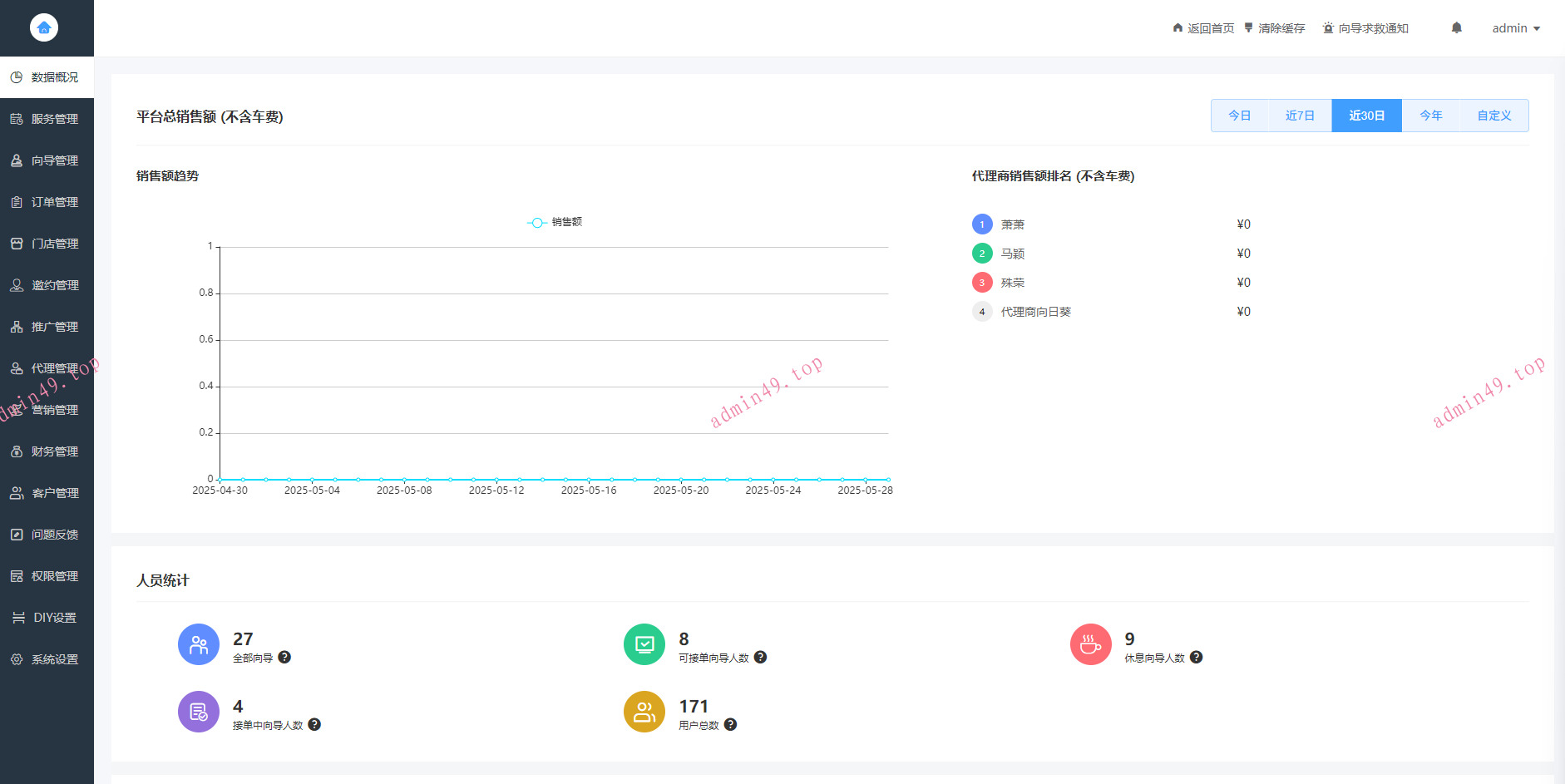Select the 近7日 time range tab
Screen dimensions: 1565x784
[1299, 116]
